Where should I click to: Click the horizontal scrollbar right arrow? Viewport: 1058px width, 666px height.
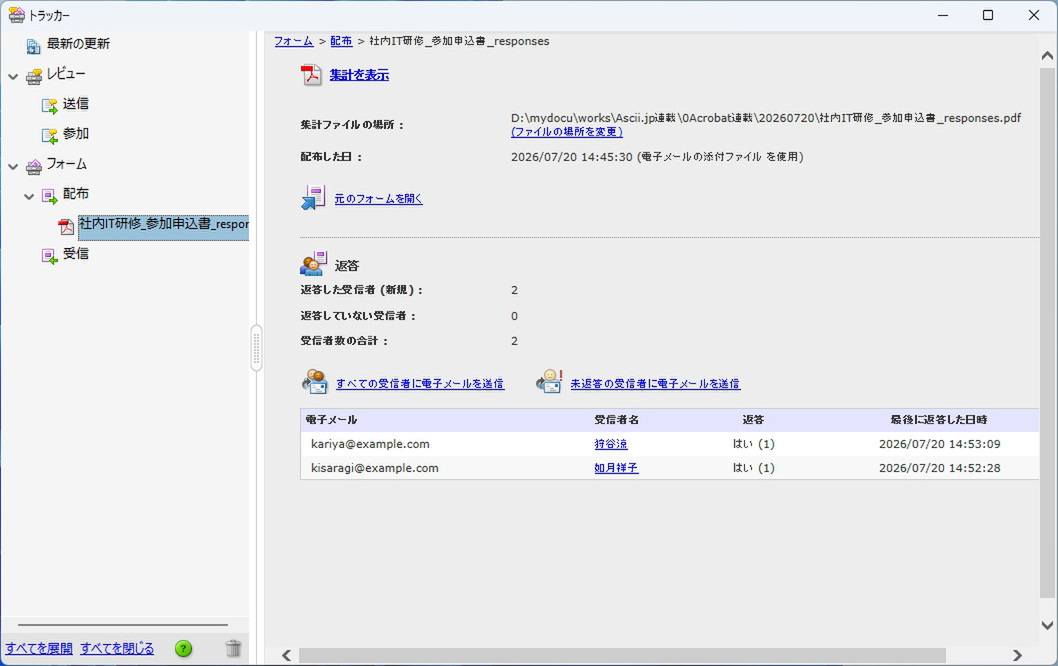(1017, 655)
